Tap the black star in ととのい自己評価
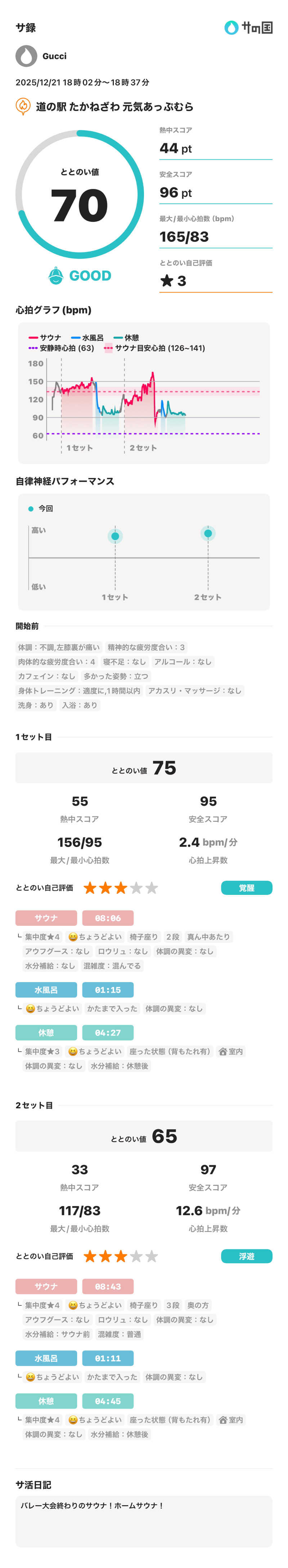288x1568 pixels. (x=166, y=281)
